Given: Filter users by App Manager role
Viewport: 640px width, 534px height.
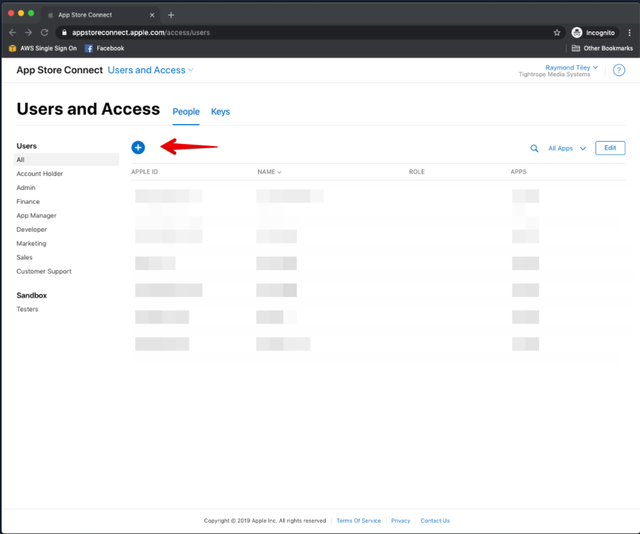Looking at the screenshot, I should tap(36, 216).
